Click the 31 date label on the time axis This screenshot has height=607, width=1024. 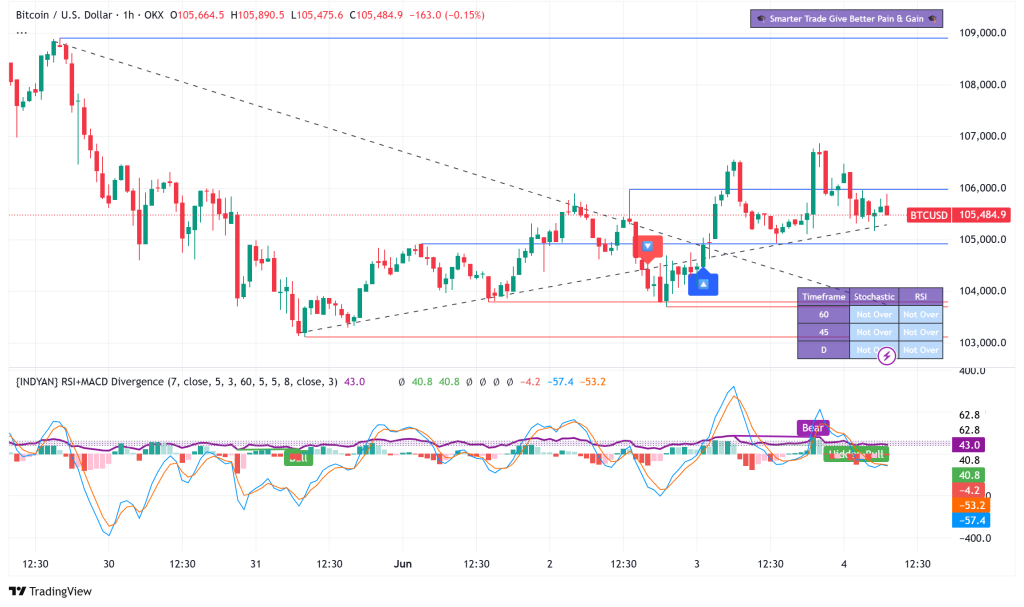(255, 564)
